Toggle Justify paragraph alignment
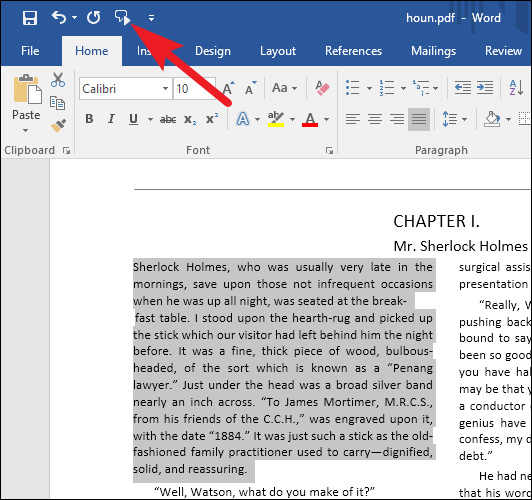 coord(419,119)
